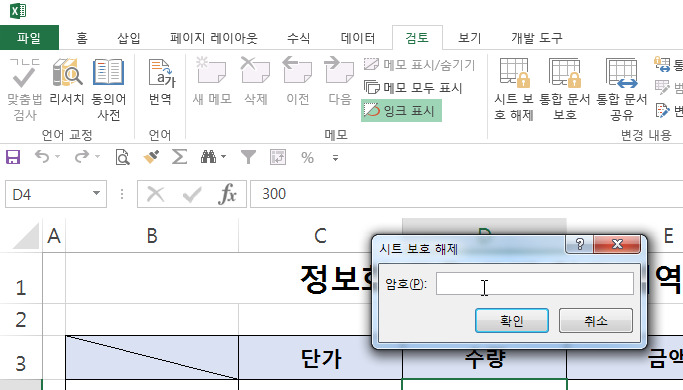Open print preview magnifier icon
Screen dimensions: 683x390
click(x=122, y=157)
